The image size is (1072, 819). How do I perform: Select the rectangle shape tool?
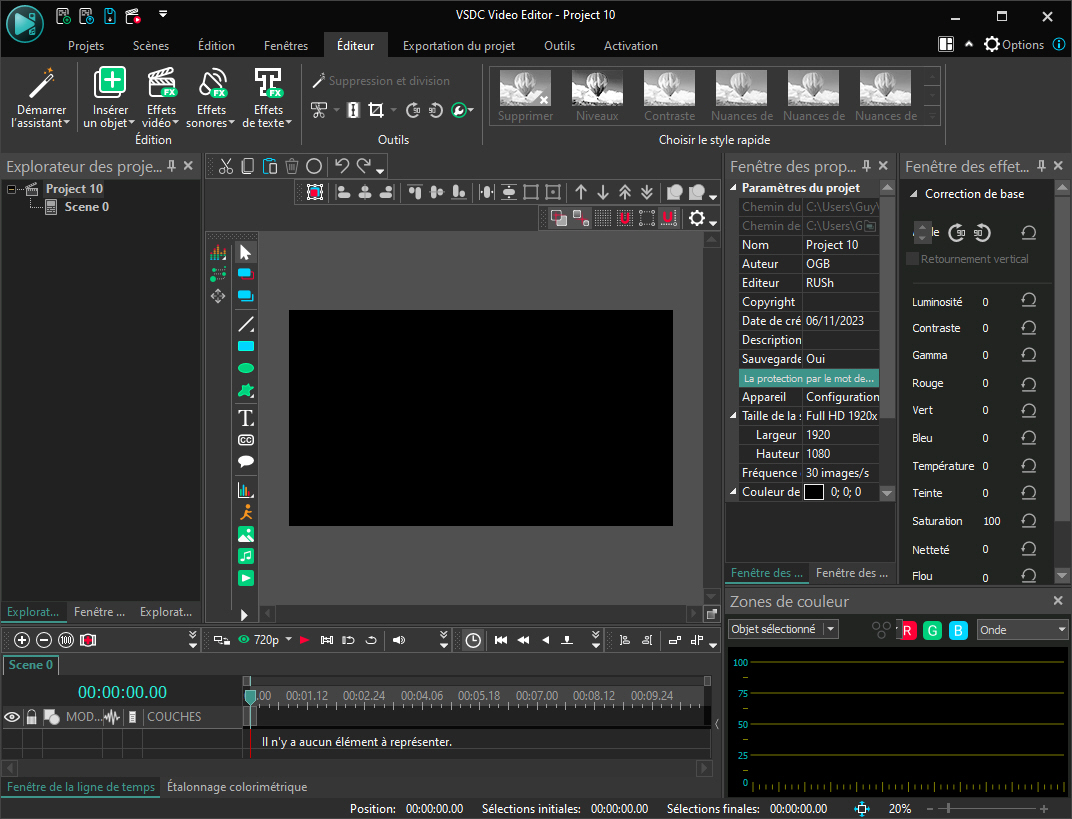[x=245, y=346]
